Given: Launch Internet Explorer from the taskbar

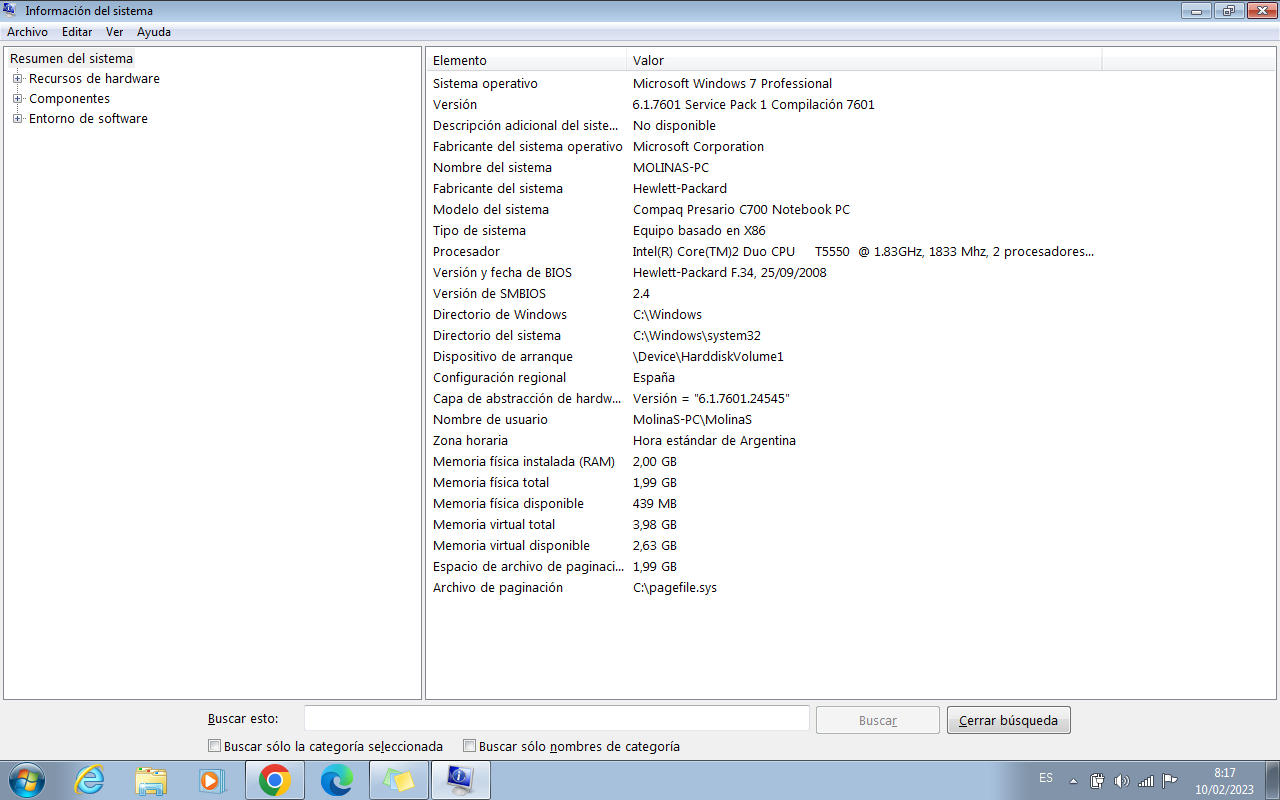Looking at the screenshot, I should coord(90,780).
